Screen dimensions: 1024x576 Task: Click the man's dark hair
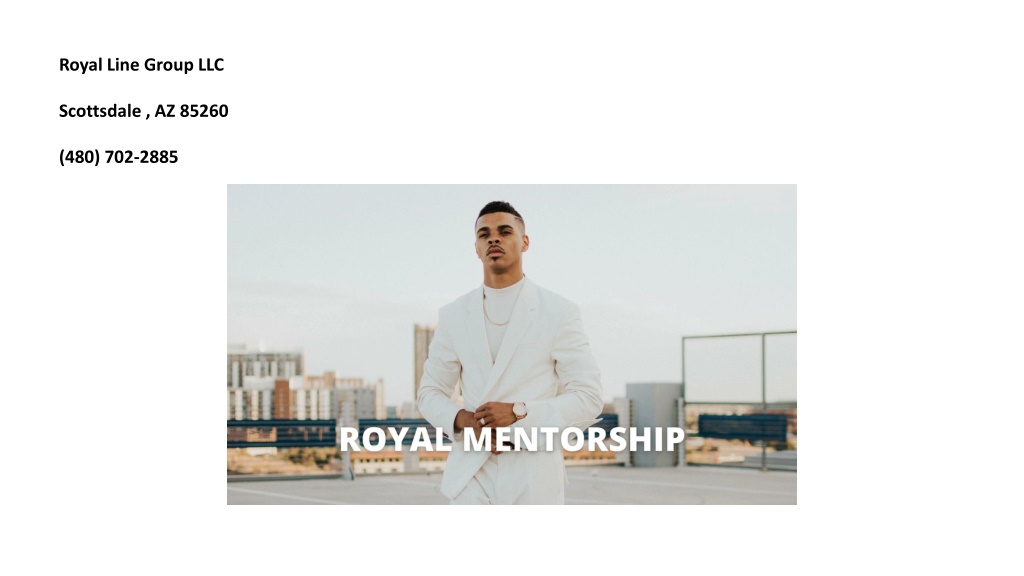(x=500, y=210)
